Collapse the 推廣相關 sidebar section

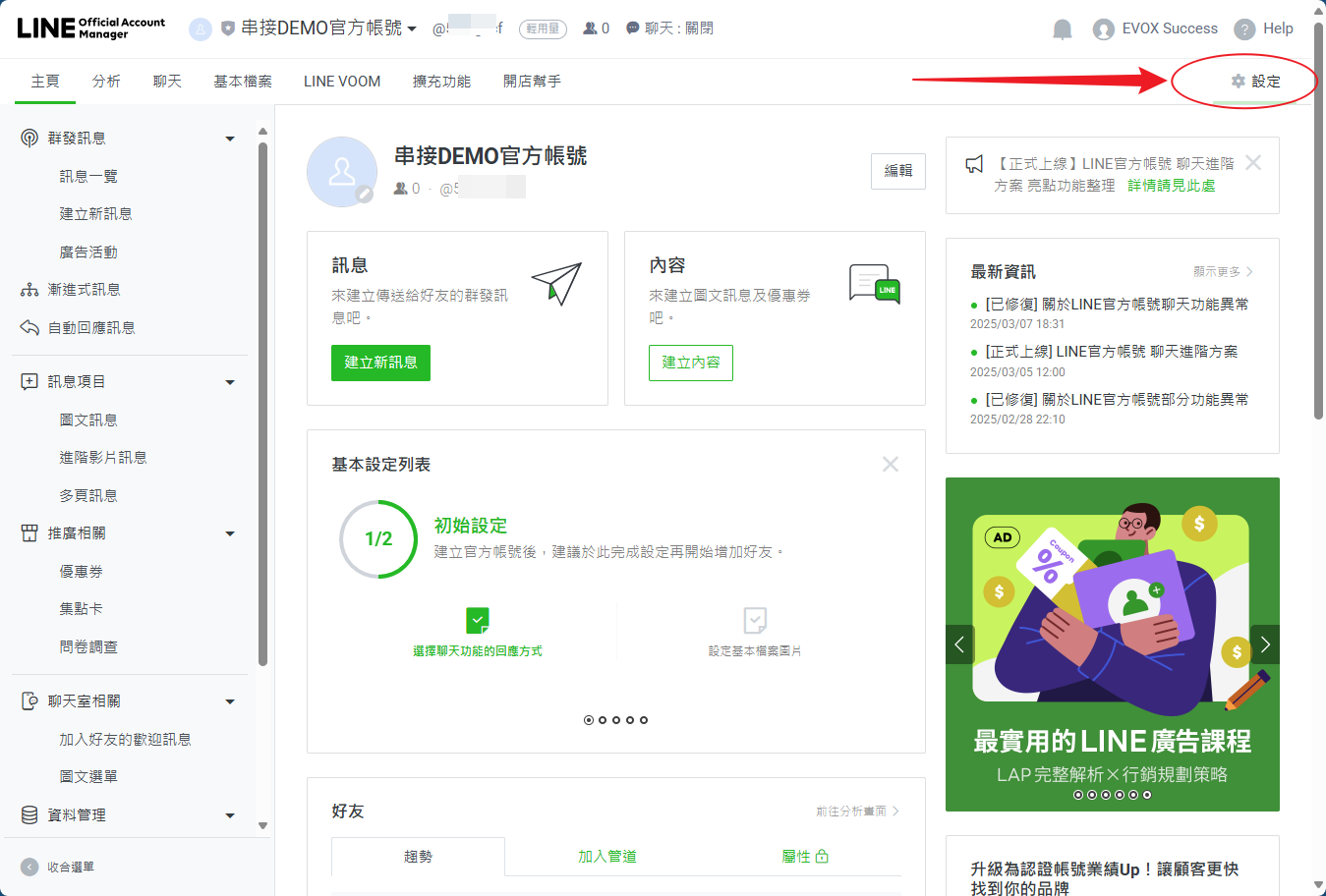[230, 533]
